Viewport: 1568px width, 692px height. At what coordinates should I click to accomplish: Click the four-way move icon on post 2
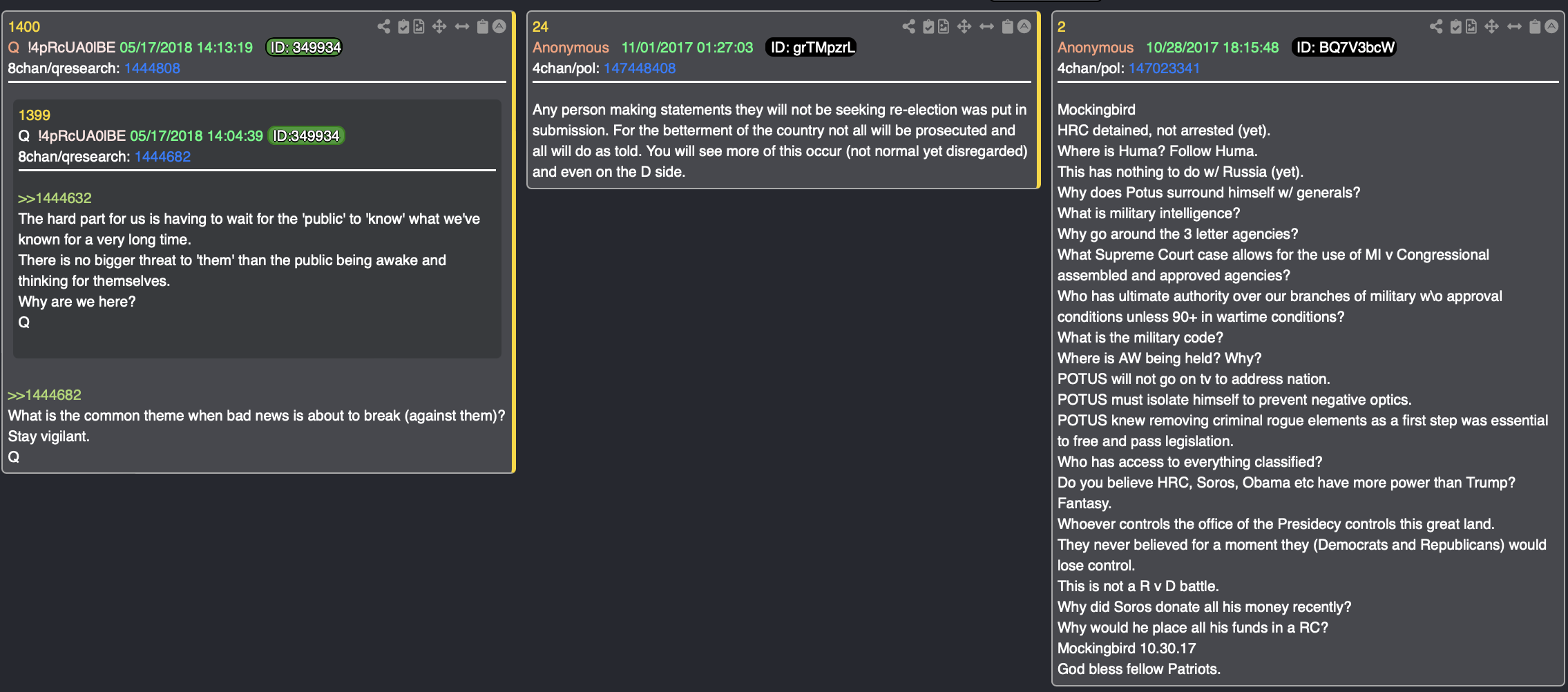pos(1492,26)
